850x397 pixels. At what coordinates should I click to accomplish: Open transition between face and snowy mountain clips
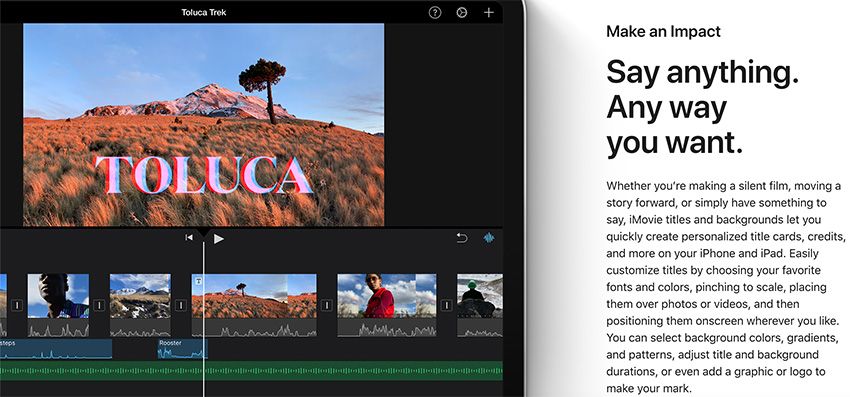point(99,305)
